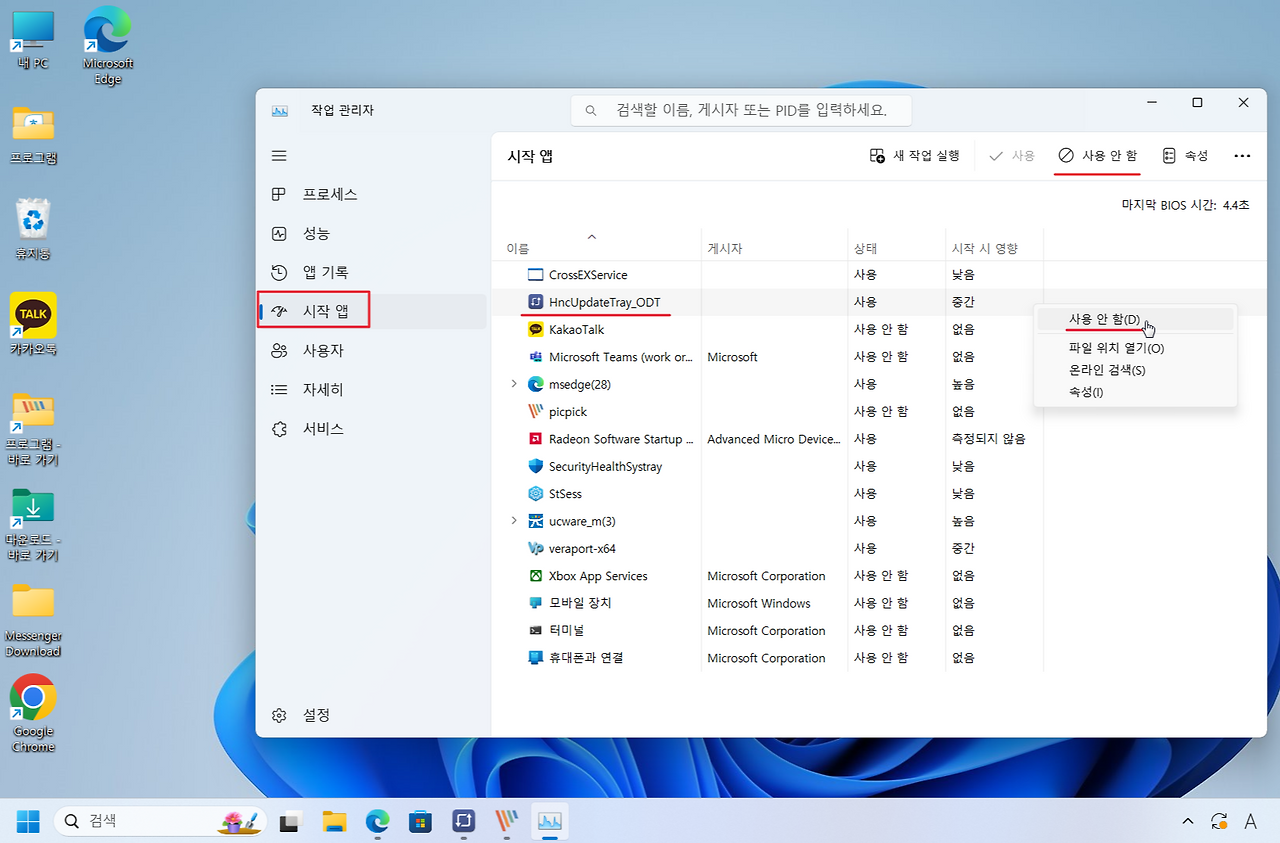Choose 속성(I) in context menu
Screen dimensions: 1280x843
coord(1135,392)
